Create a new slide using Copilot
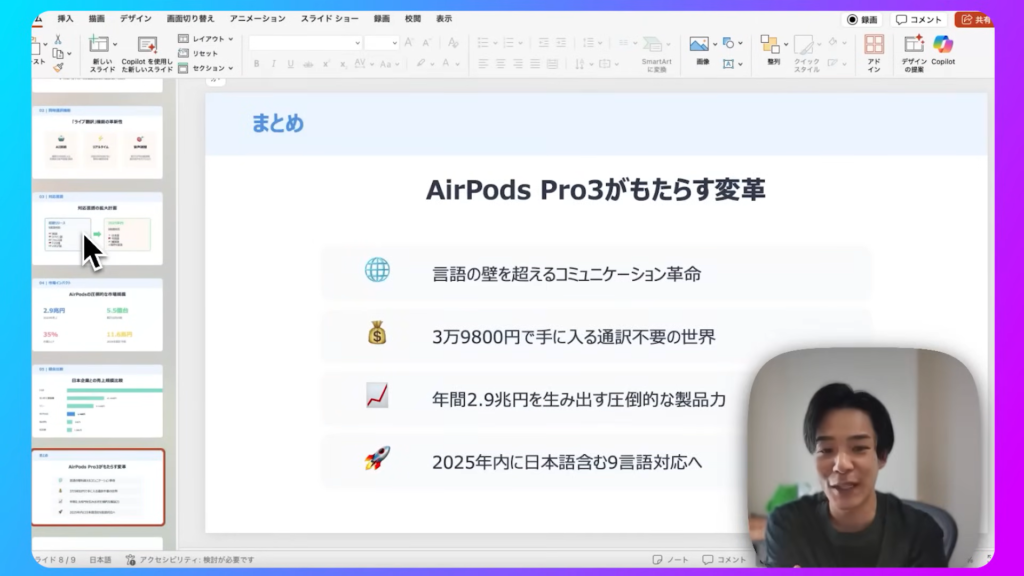1024x576 pixels. coord(147,53)
